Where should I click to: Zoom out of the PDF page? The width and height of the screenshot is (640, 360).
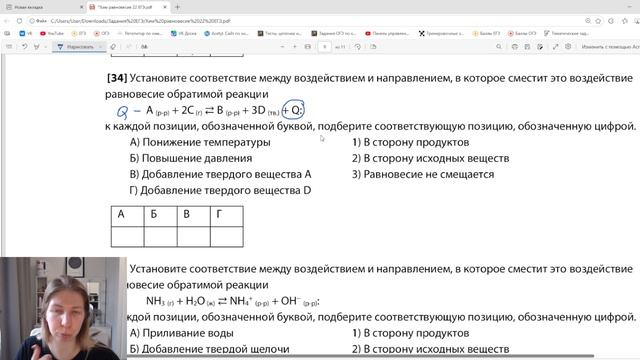pyautogui.click(x=282, y=47)
